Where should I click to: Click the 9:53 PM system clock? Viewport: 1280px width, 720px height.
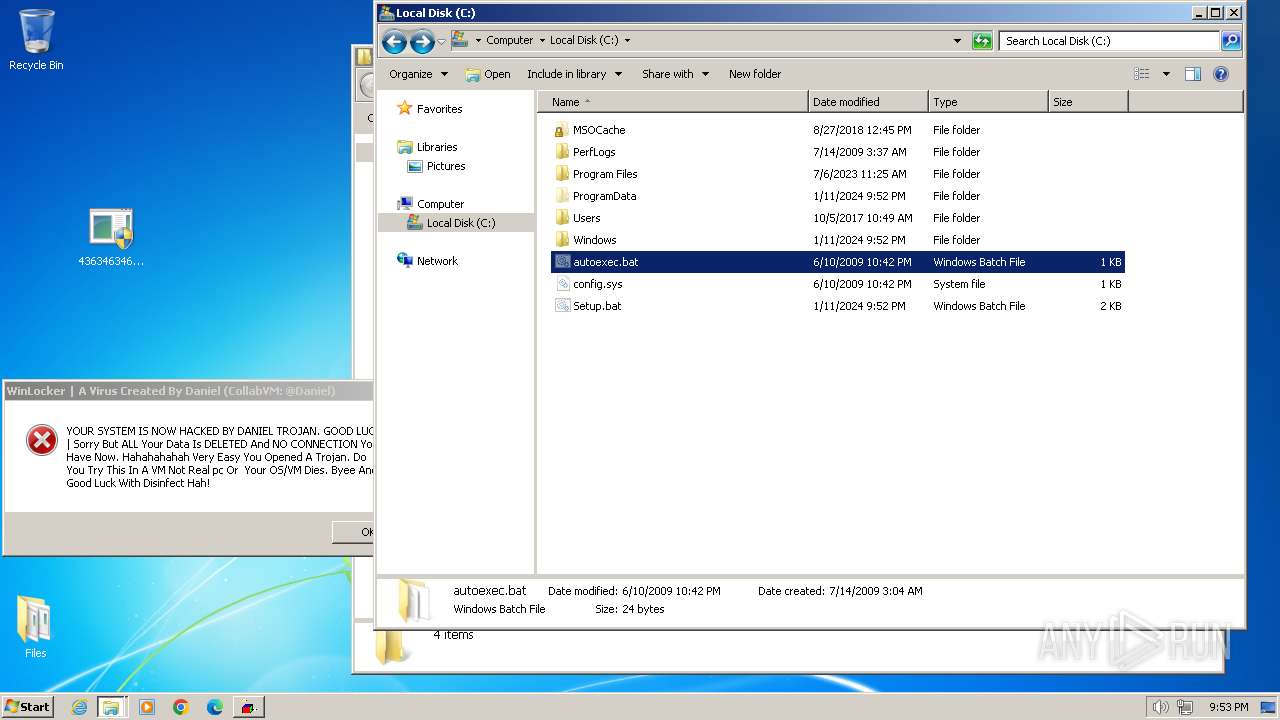[1228, 707]
